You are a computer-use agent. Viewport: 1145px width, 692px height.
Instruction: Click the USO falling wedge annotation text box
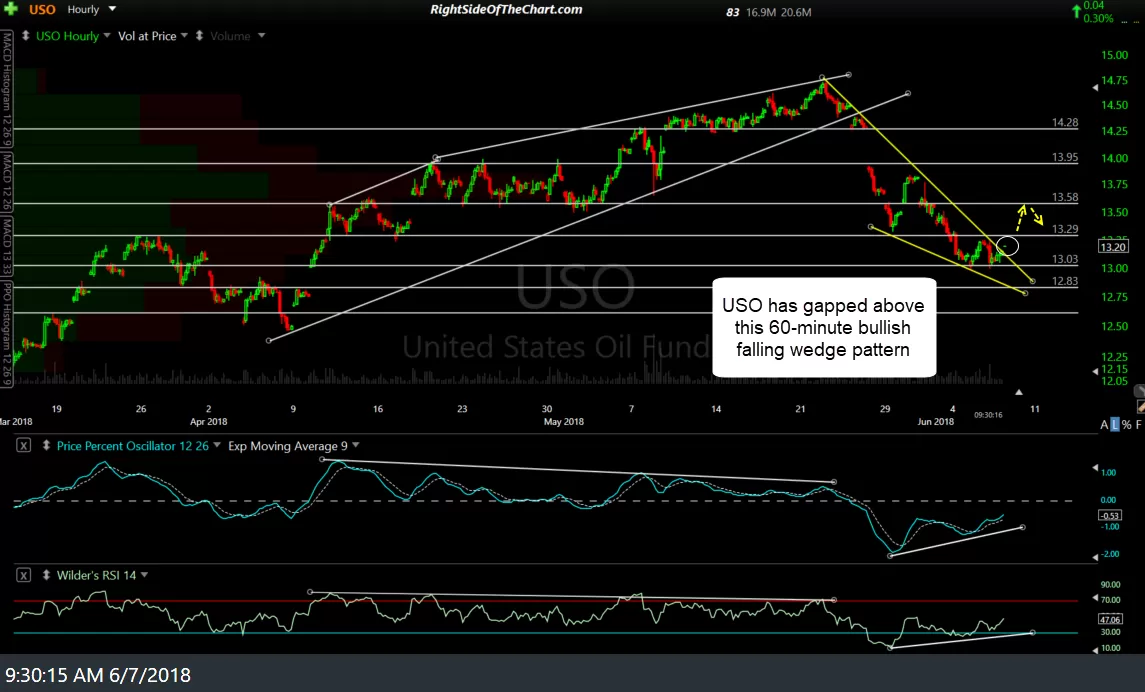click(x=824, y=327)
